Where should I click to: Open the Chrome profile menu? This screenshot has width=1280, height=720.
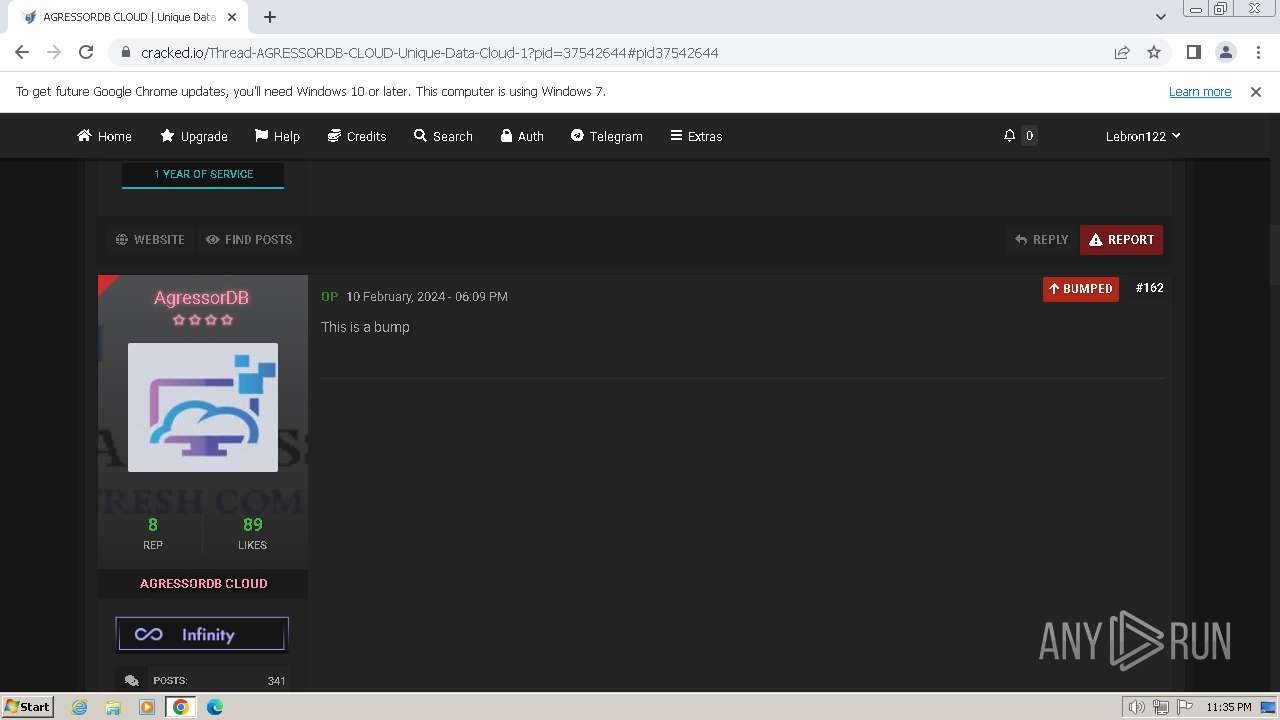click(1225, 52)
